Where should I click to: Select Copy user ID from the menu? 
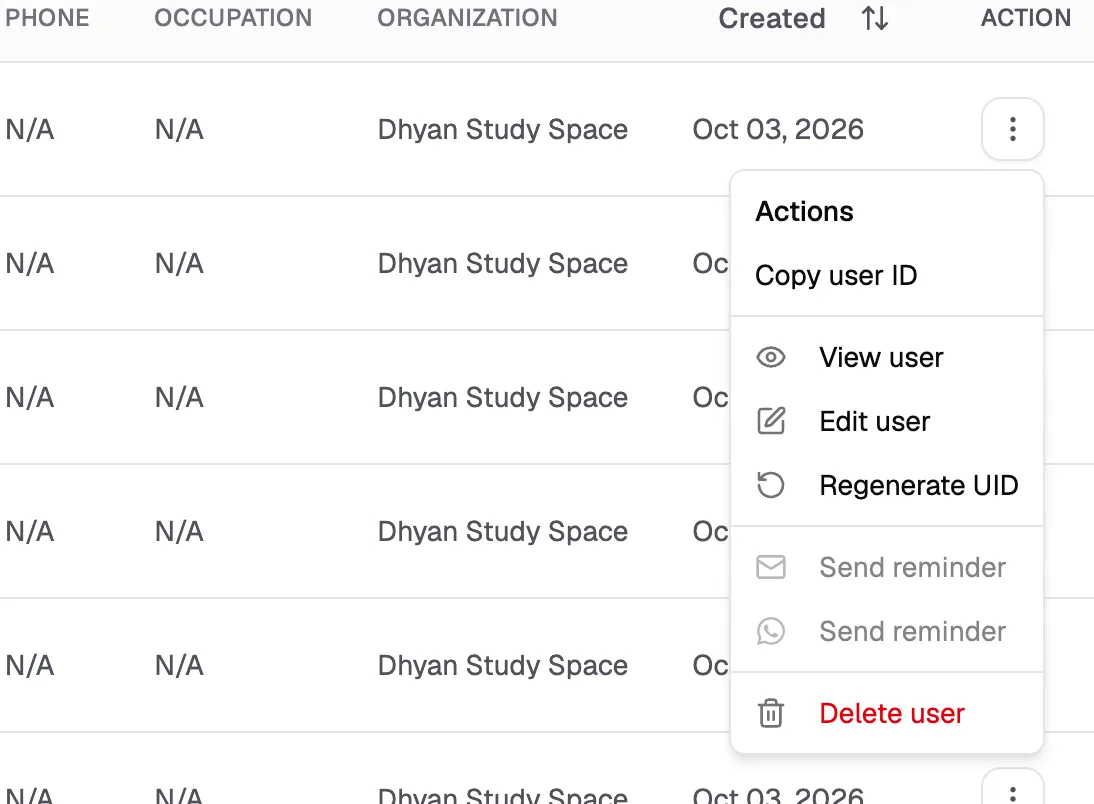point(887,276)
